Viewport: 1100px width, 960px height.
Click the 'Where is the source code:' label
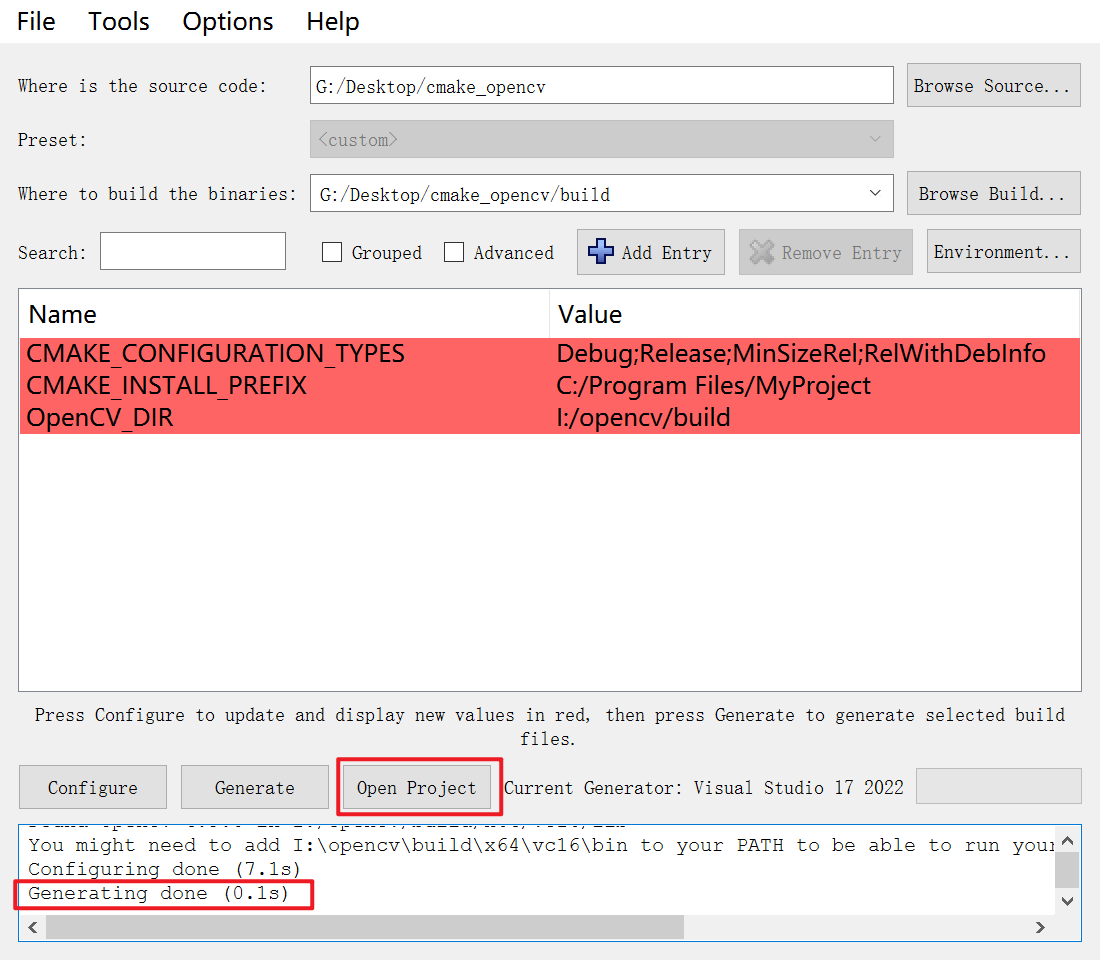(142, 86)
